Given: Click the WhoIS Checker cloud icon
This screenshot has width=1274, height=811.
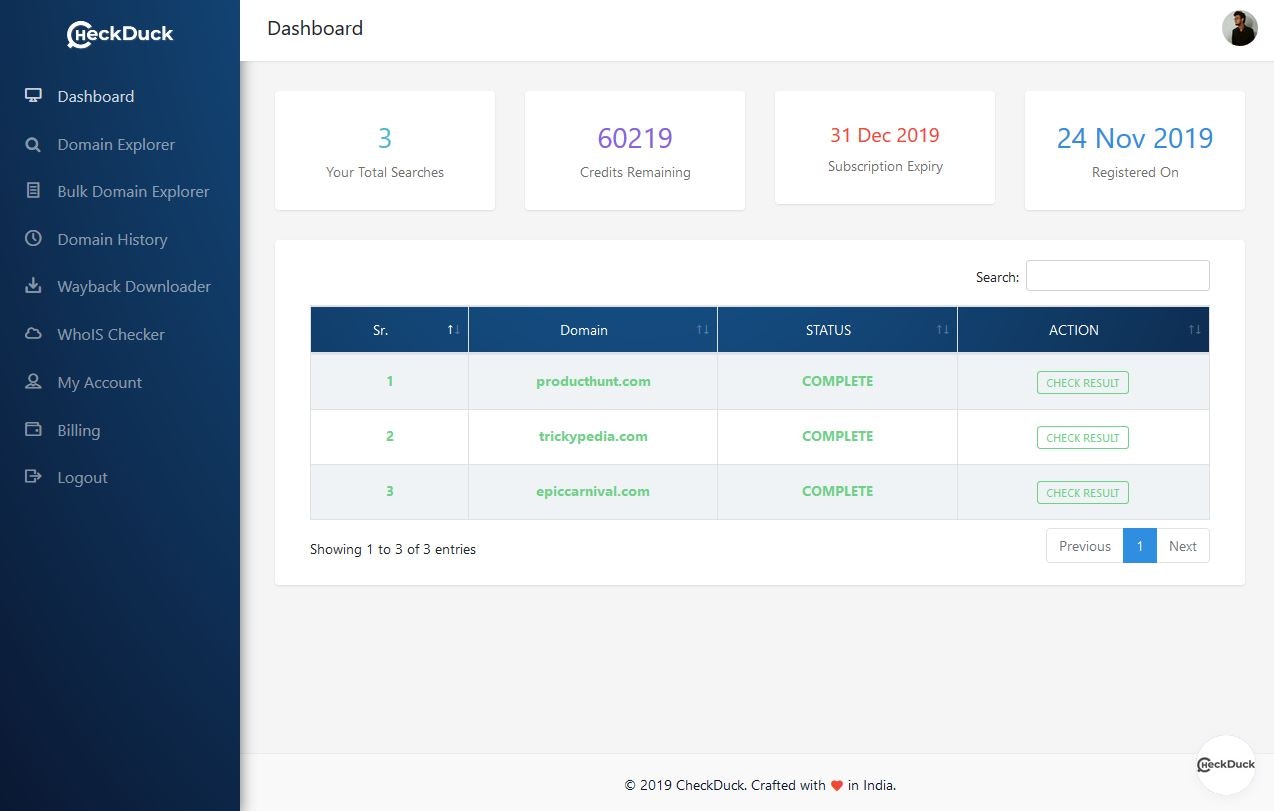Looking at the screenshot, I should [33, 334].
